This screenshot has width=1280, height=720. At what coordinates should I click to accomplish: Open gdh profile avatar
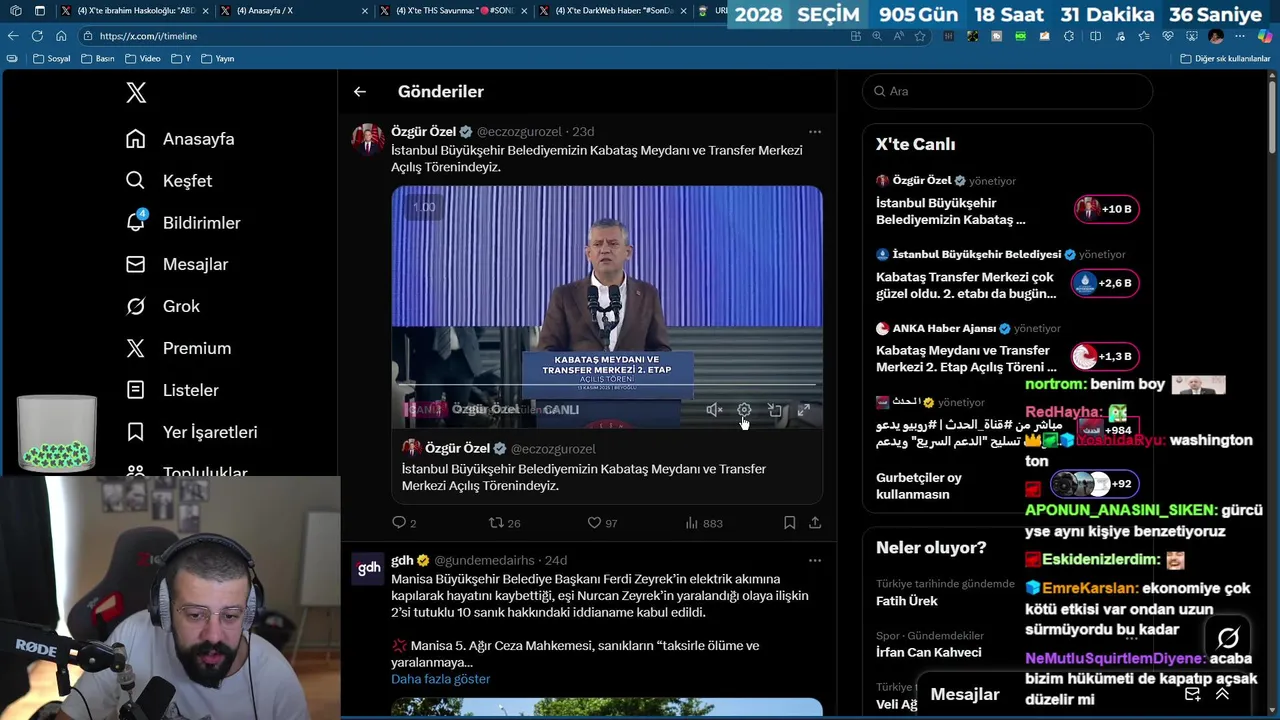[x=368, y=568]
